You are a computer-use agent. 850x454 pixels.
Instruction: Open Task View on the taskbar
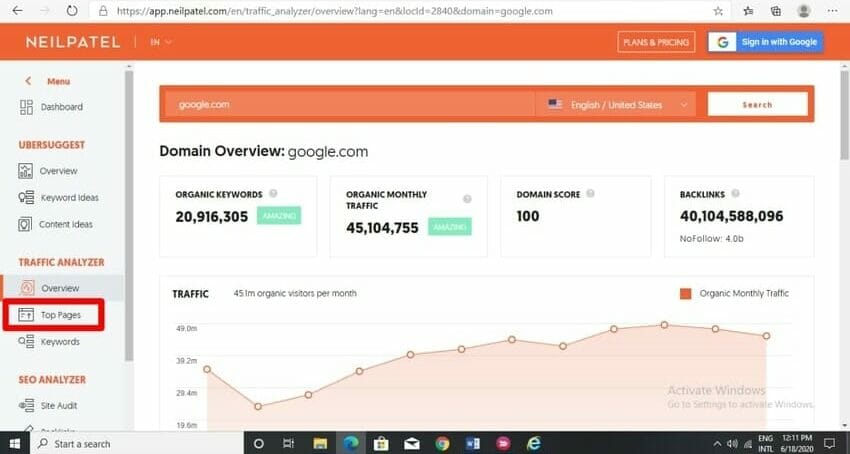point(289,444)
